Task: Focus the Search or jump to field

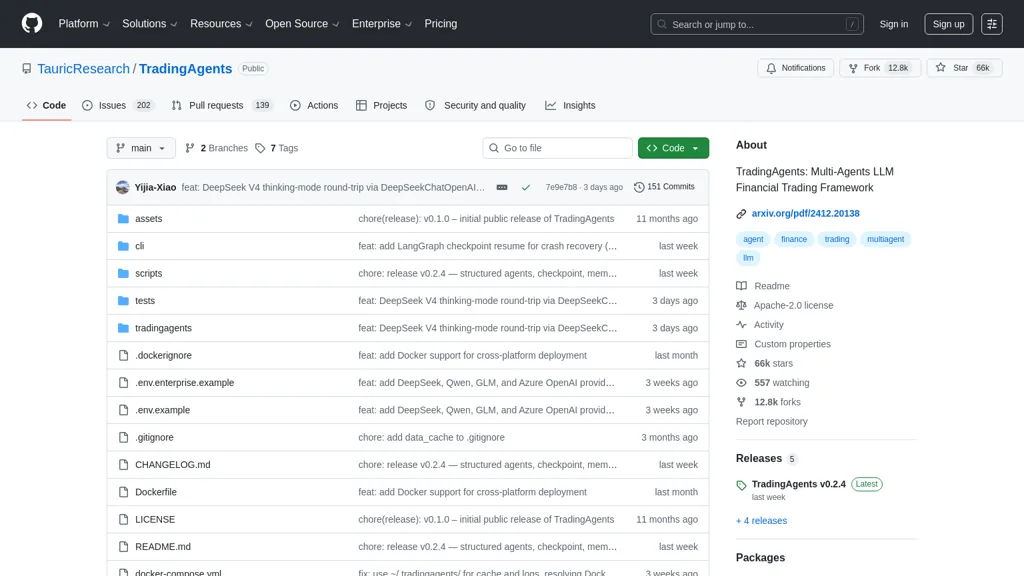Action: coord(757,24)
